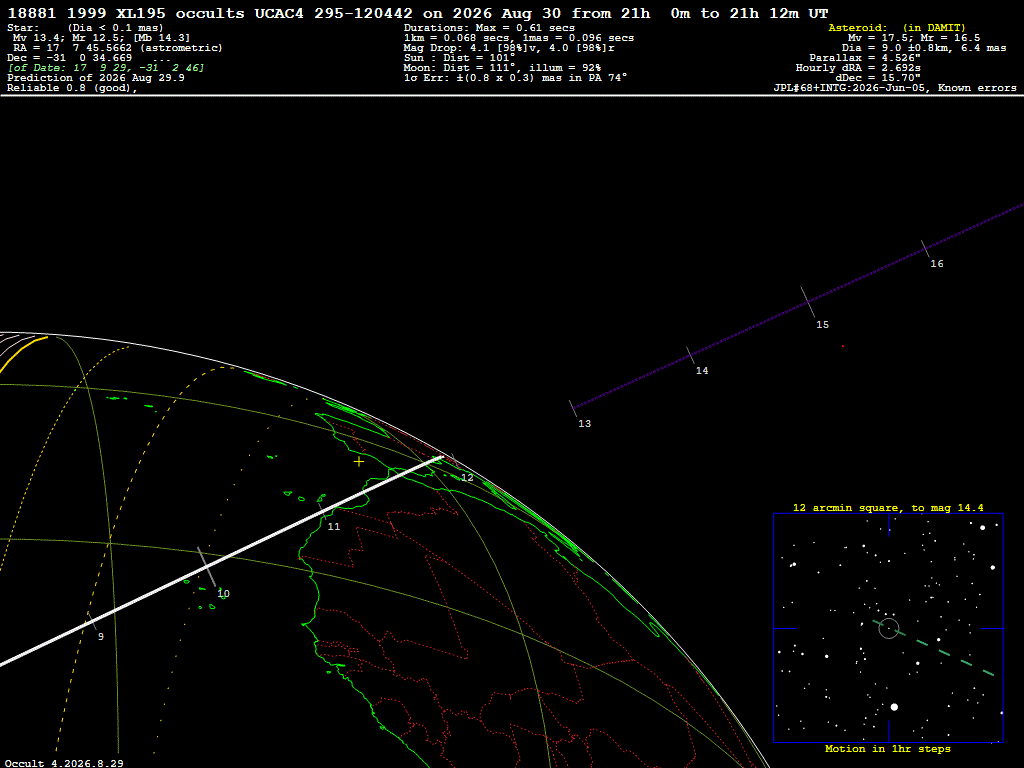Click the event title text with 1999 XL195
Image resolution: width=1024 pixels, height=768 pixels.
[417, 13]
